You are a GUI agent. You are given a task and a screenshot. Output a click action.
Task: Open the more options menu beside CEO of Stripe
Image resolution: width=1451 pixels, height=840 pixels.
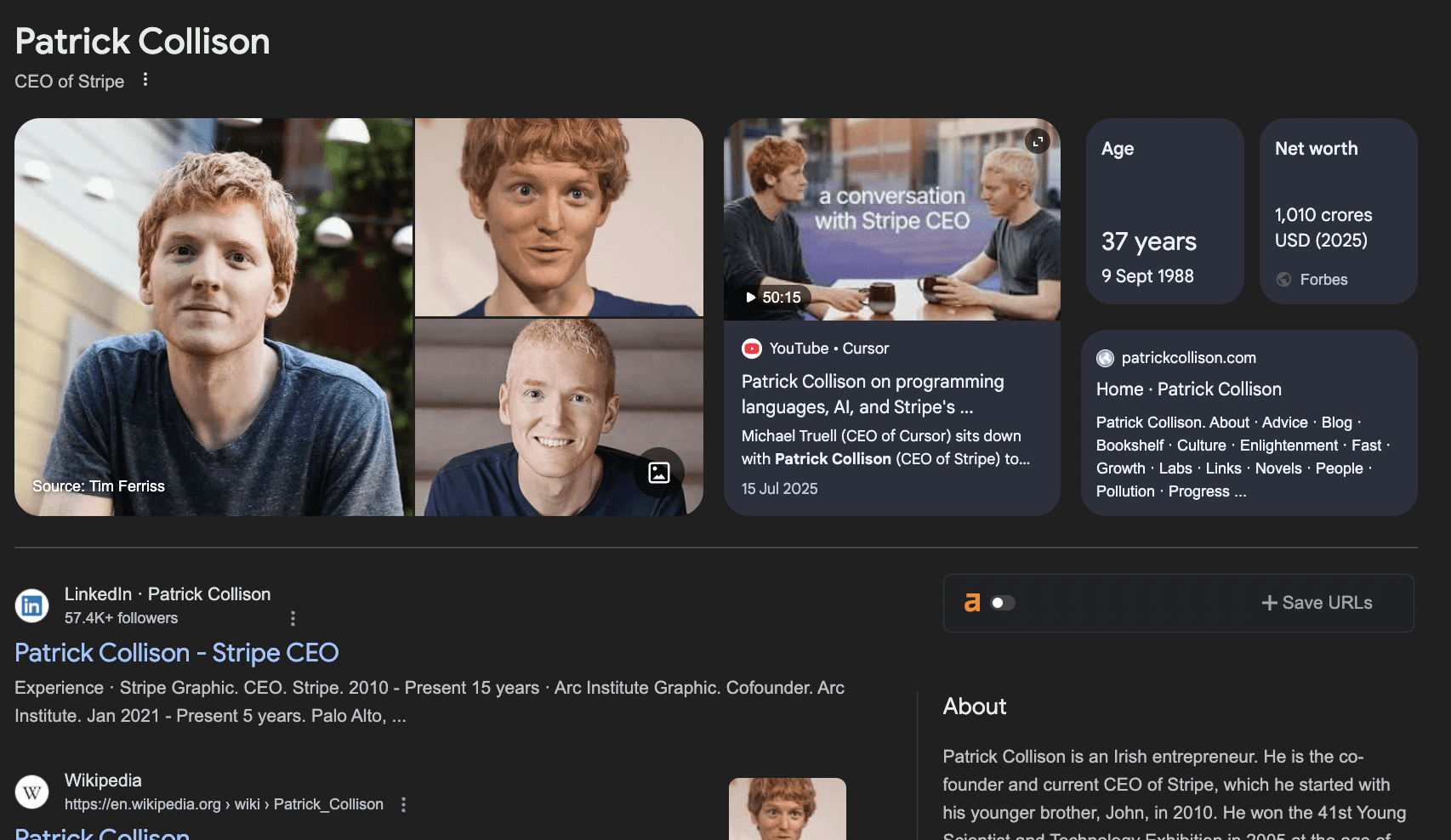click(145, 80)
